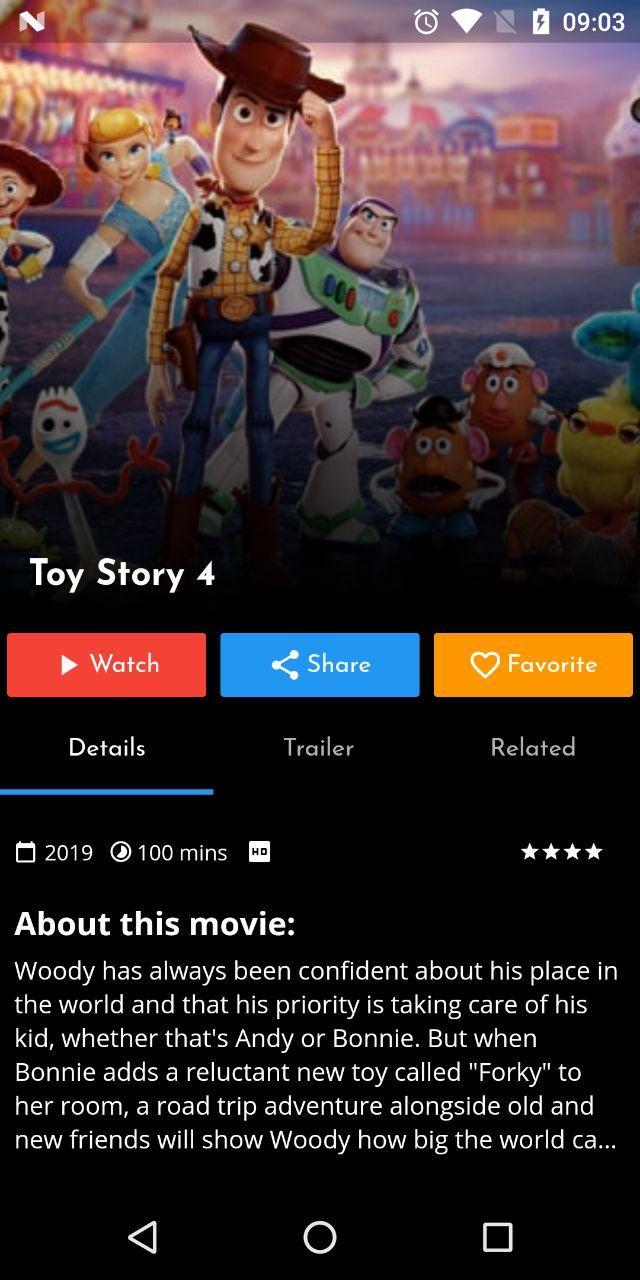The image size is (640, 1280).
Task: Tap the Android home circle button
Action: point(320,1237)
